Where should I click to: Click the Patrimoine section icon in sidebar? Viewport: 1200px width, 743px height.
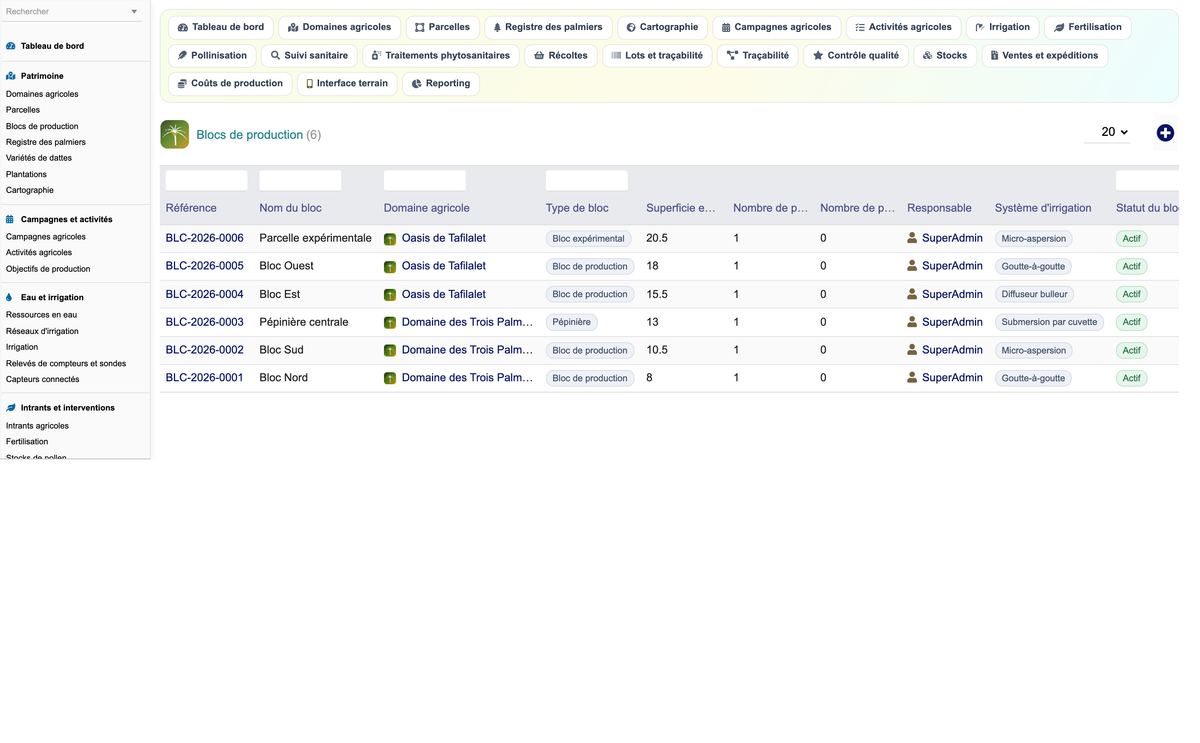[x=11, y=76]
